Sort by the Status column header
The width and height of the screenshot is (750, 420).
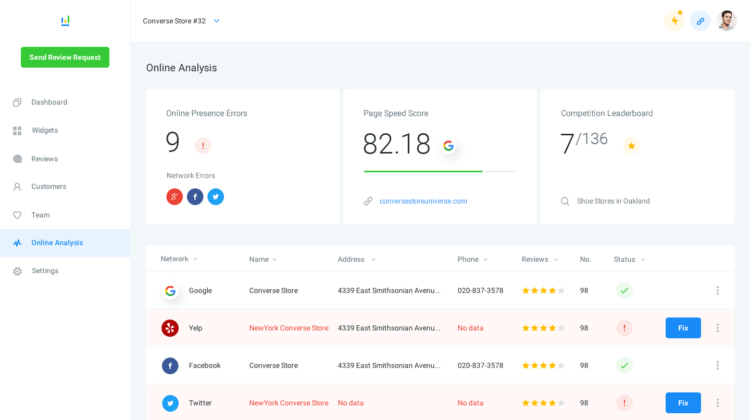click(x=629, y=259)
